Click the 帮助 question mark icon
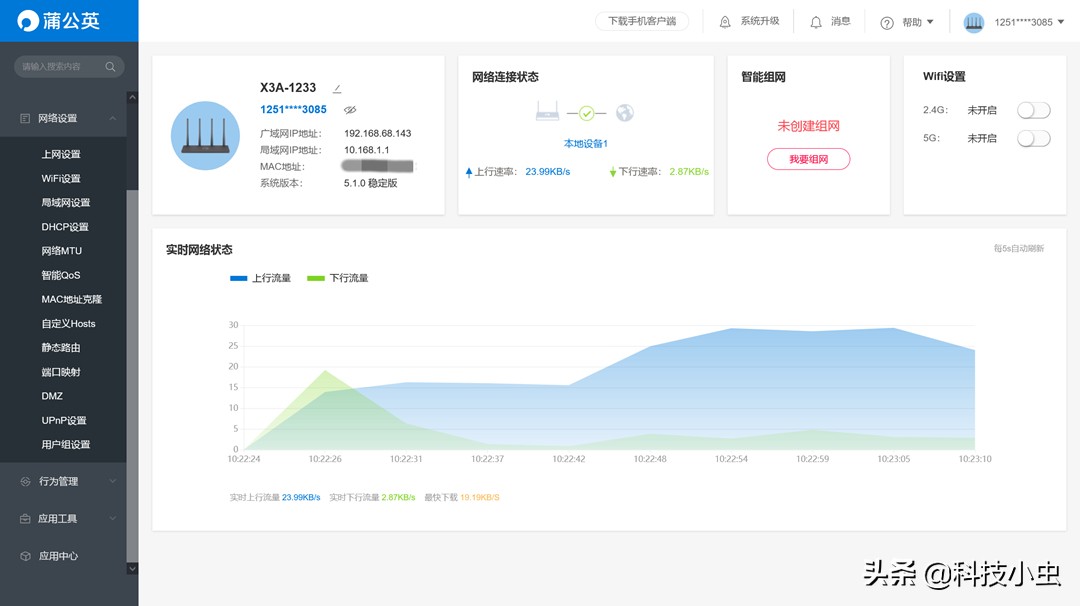Image resolution: width=1080 pixels, height=606 pixels. pyautogui.click(x=886, y=23)
